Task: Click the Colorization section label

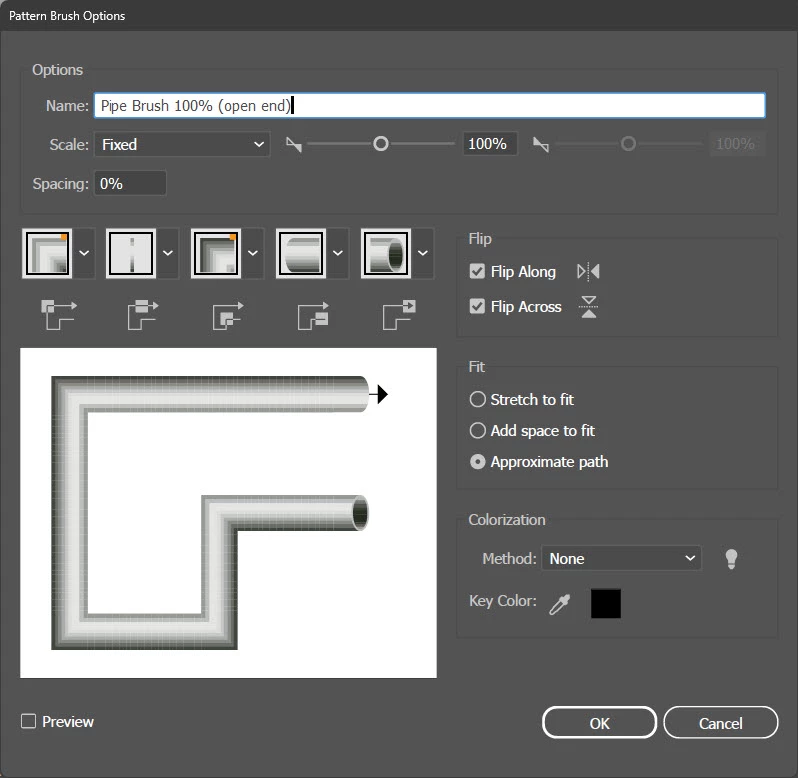Action: pyautogui.click(x=506, y=520)
